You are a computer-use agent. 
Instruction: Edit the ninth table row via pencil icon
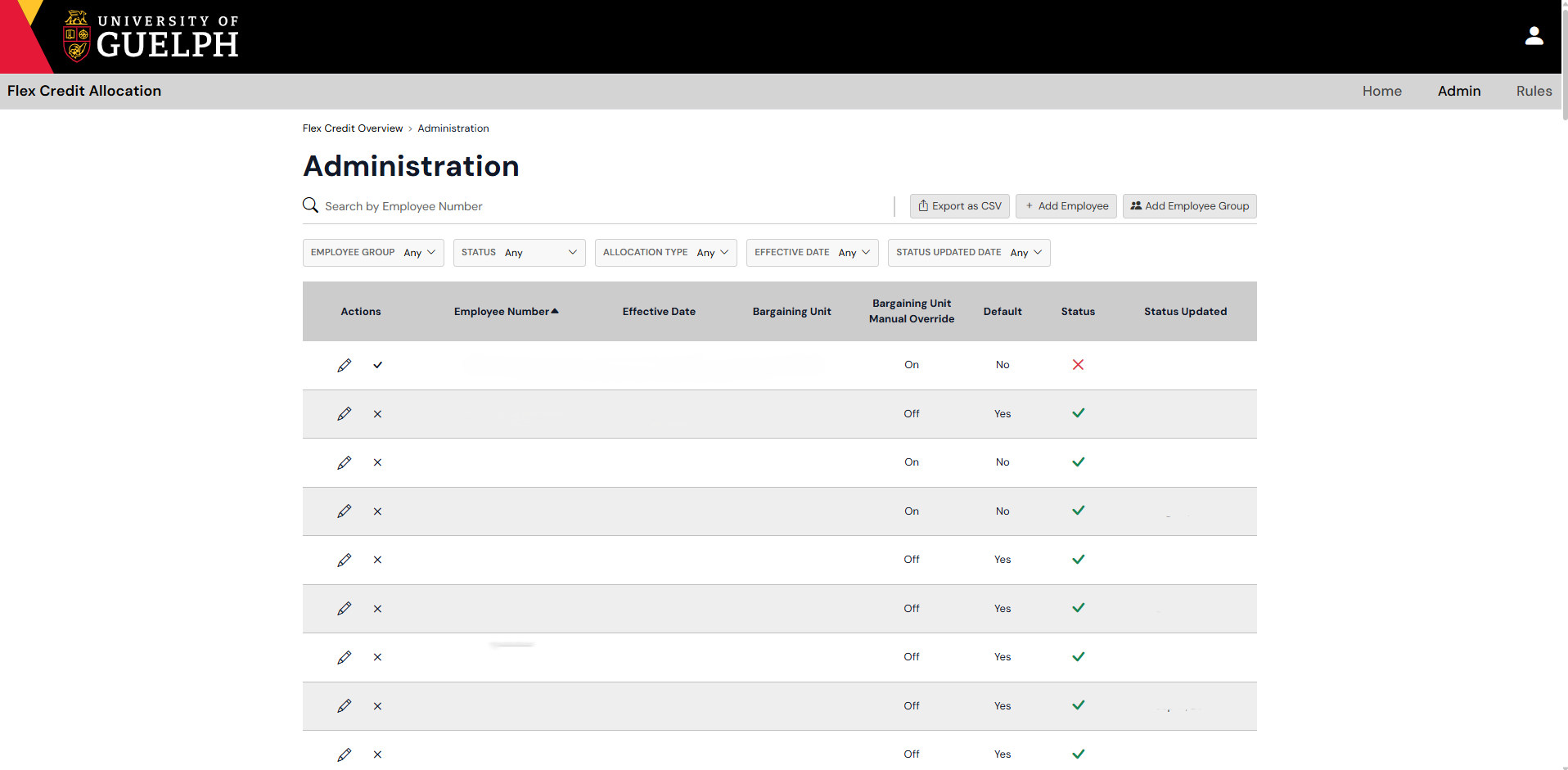click(x=345, y=754)
